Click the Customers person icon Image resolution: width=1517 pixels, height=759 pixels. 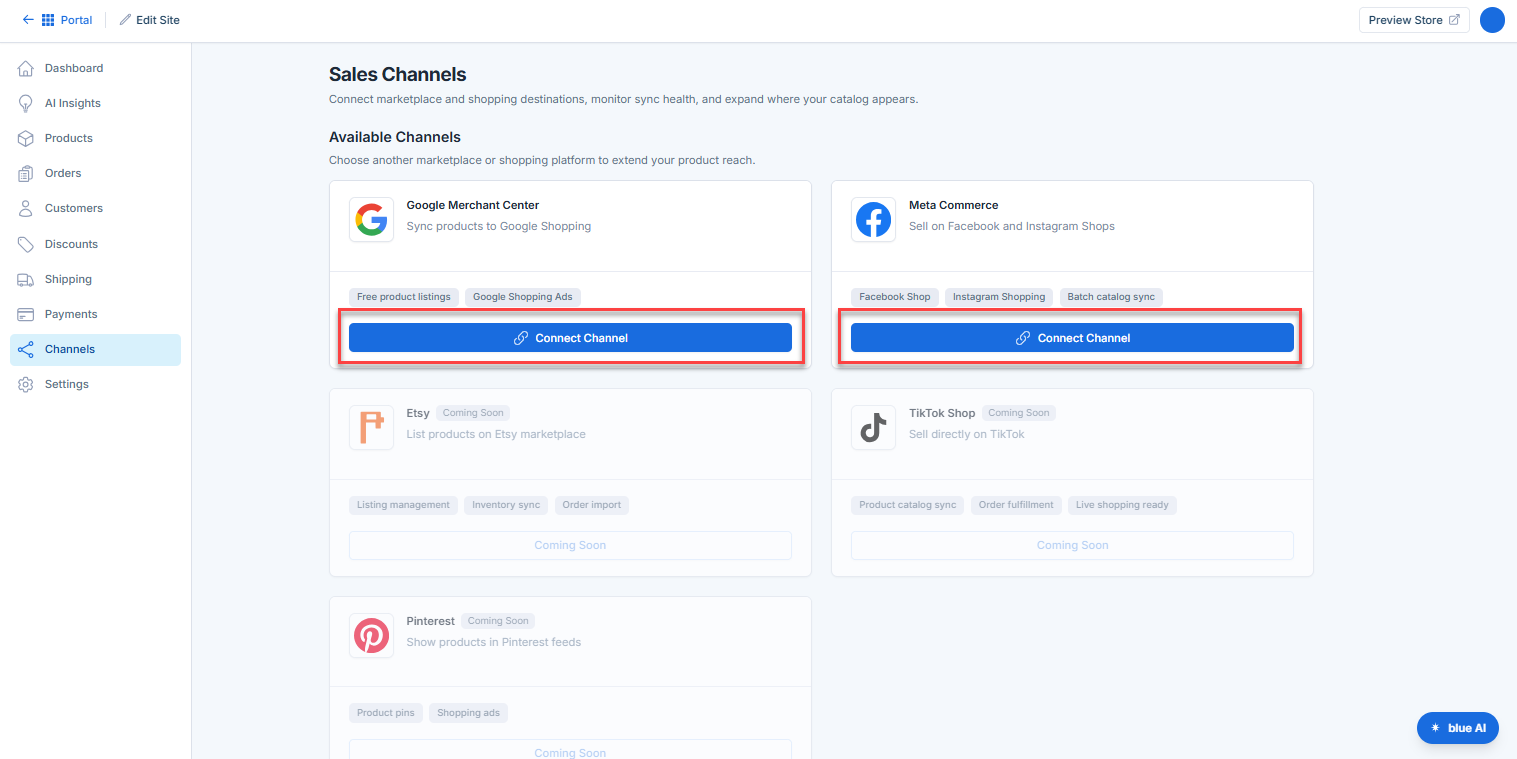pyautogui.click(x=26, y=208)
